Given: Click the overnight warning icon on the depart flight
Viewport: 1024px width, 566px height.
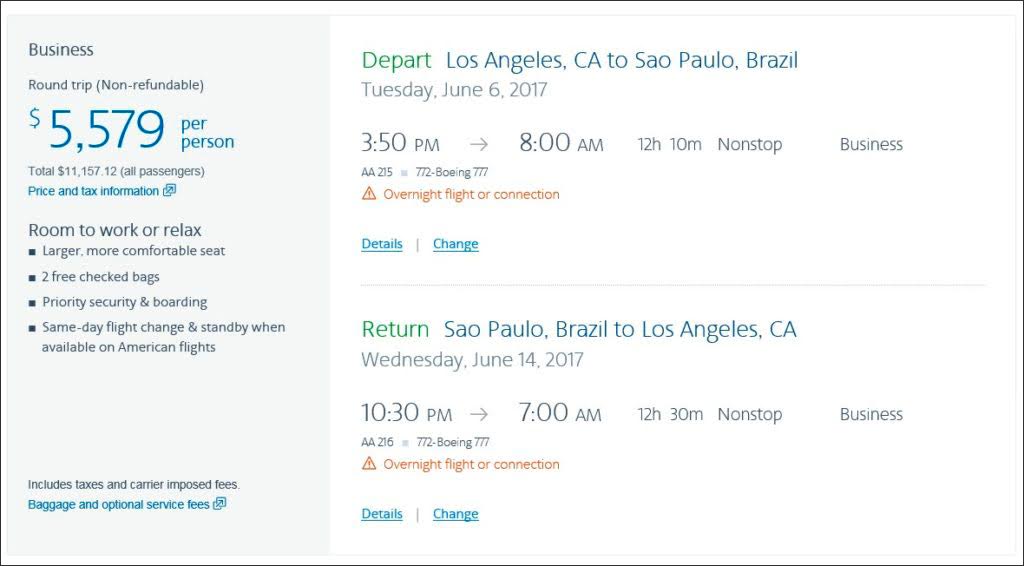Looking at the screenshot, I should pyautogui.click(x=369, y=194).
